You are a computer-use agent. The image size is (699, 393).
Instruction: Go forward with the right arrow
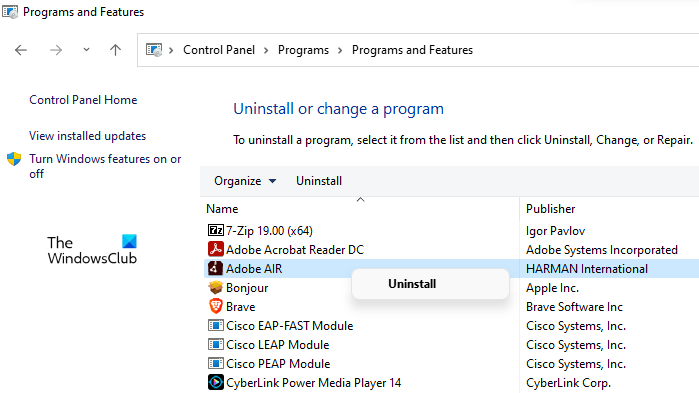(56, 50)
